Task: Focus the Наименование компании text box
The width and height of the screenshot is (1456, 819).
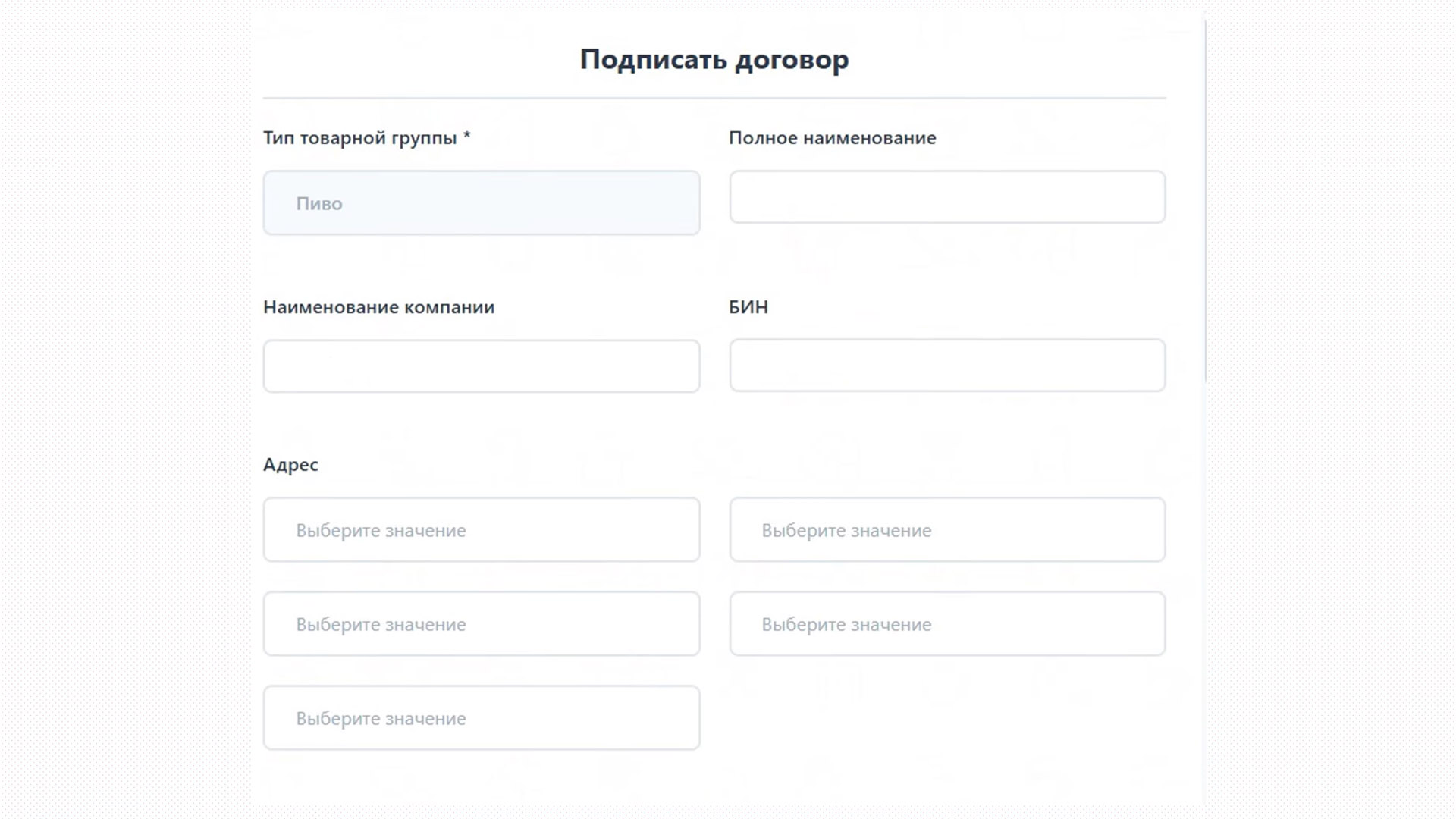Action: (482, 366)
